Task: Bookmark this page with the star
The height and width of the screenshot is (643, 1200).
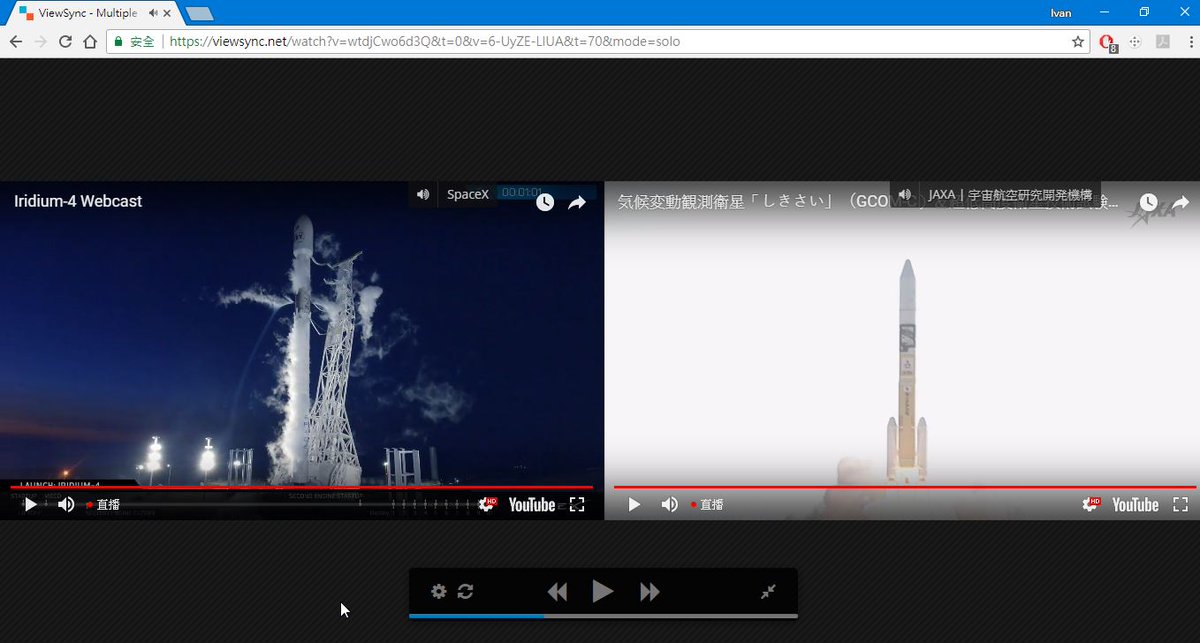Action: (1077, 42)
